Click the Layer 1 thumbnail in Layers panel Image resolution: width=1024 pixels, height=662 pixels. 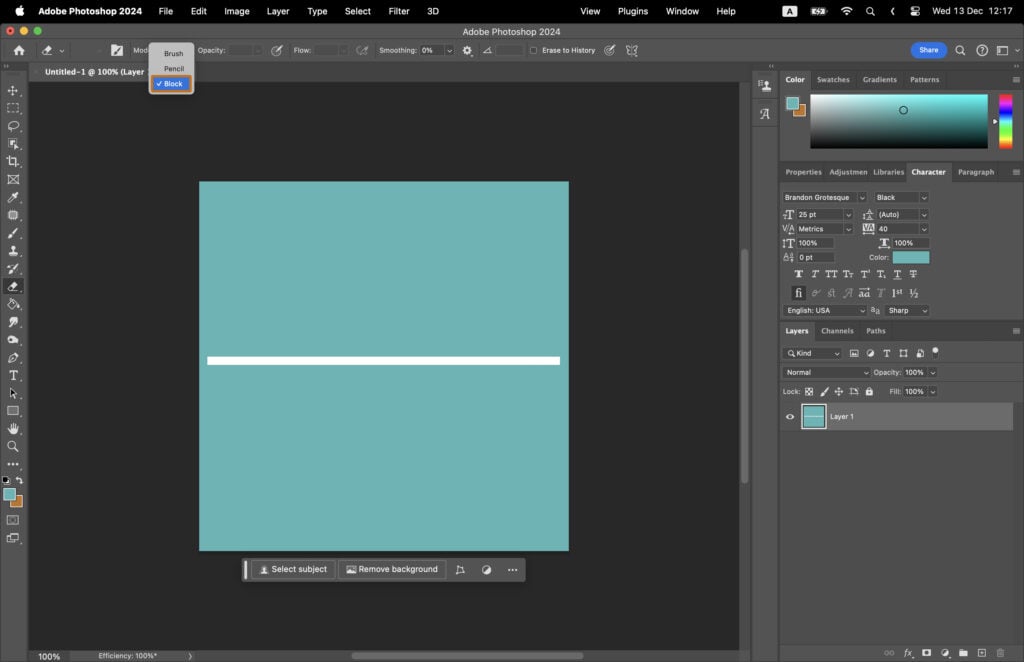tap(814, 416)
